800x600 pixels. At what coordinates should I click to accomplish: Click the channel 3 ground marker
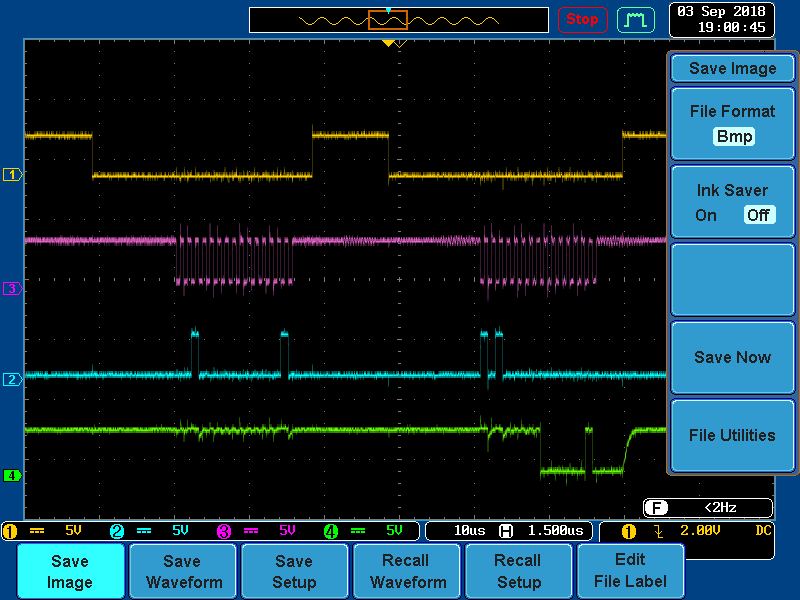tap(12, 289)
